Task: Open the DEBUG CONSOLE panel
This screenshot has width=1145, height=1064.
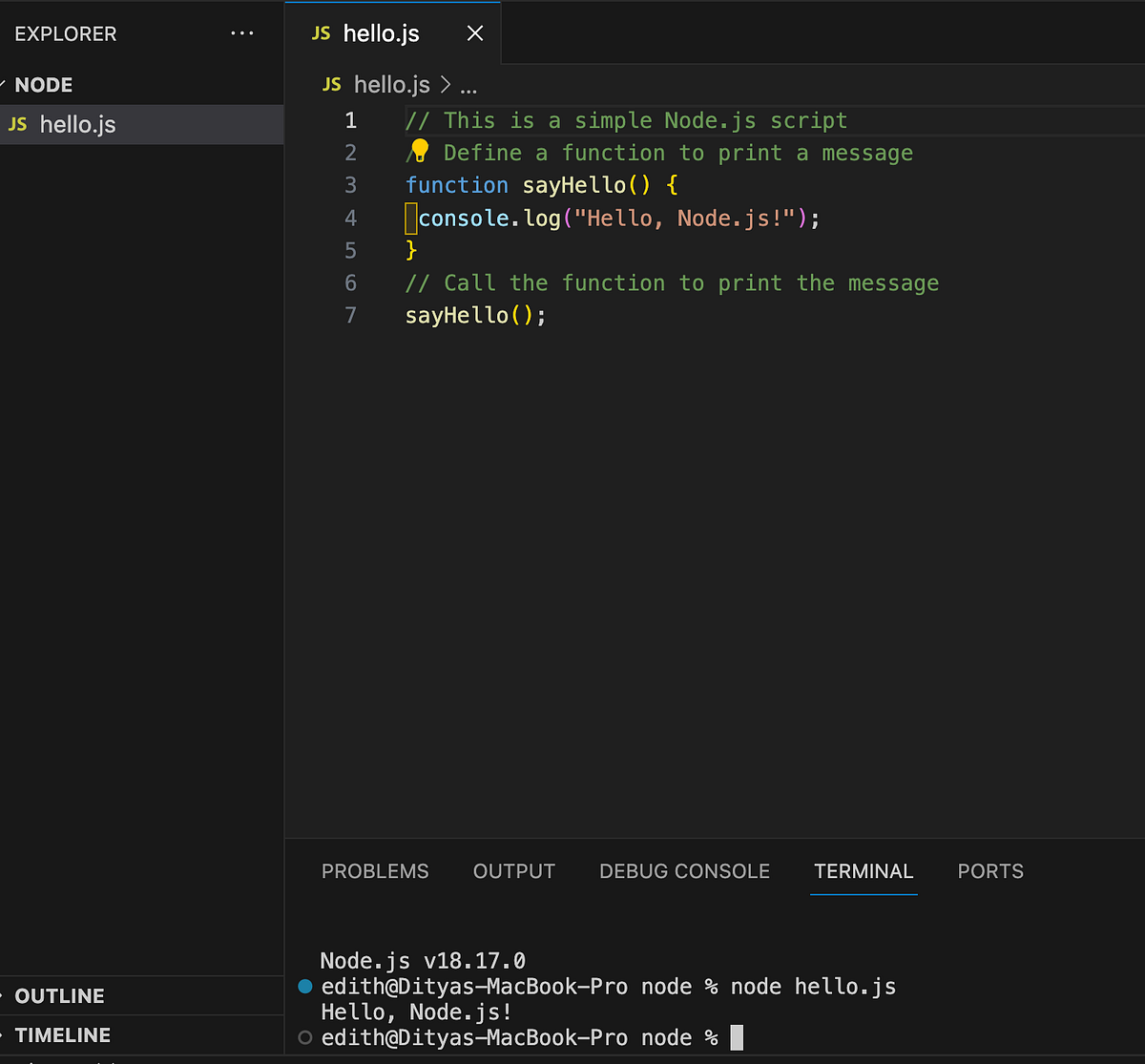Action: (x=684, y=871)
